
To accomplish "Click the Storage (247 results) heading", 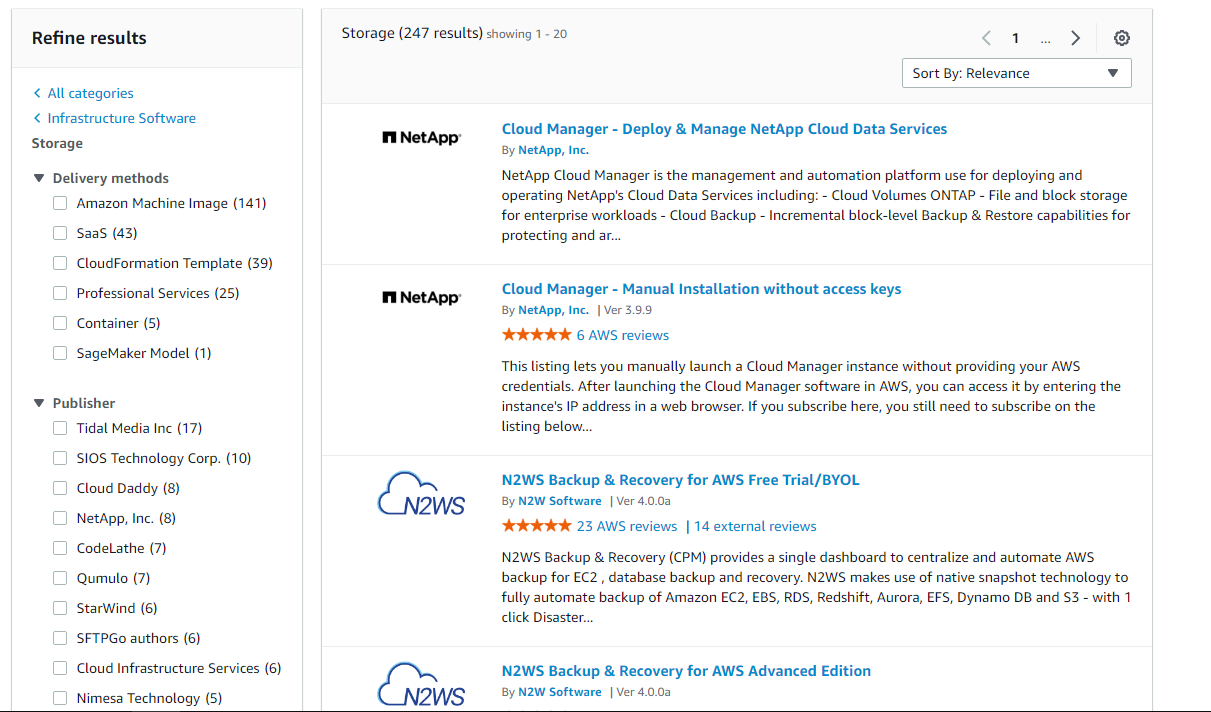I will (412, 33).
